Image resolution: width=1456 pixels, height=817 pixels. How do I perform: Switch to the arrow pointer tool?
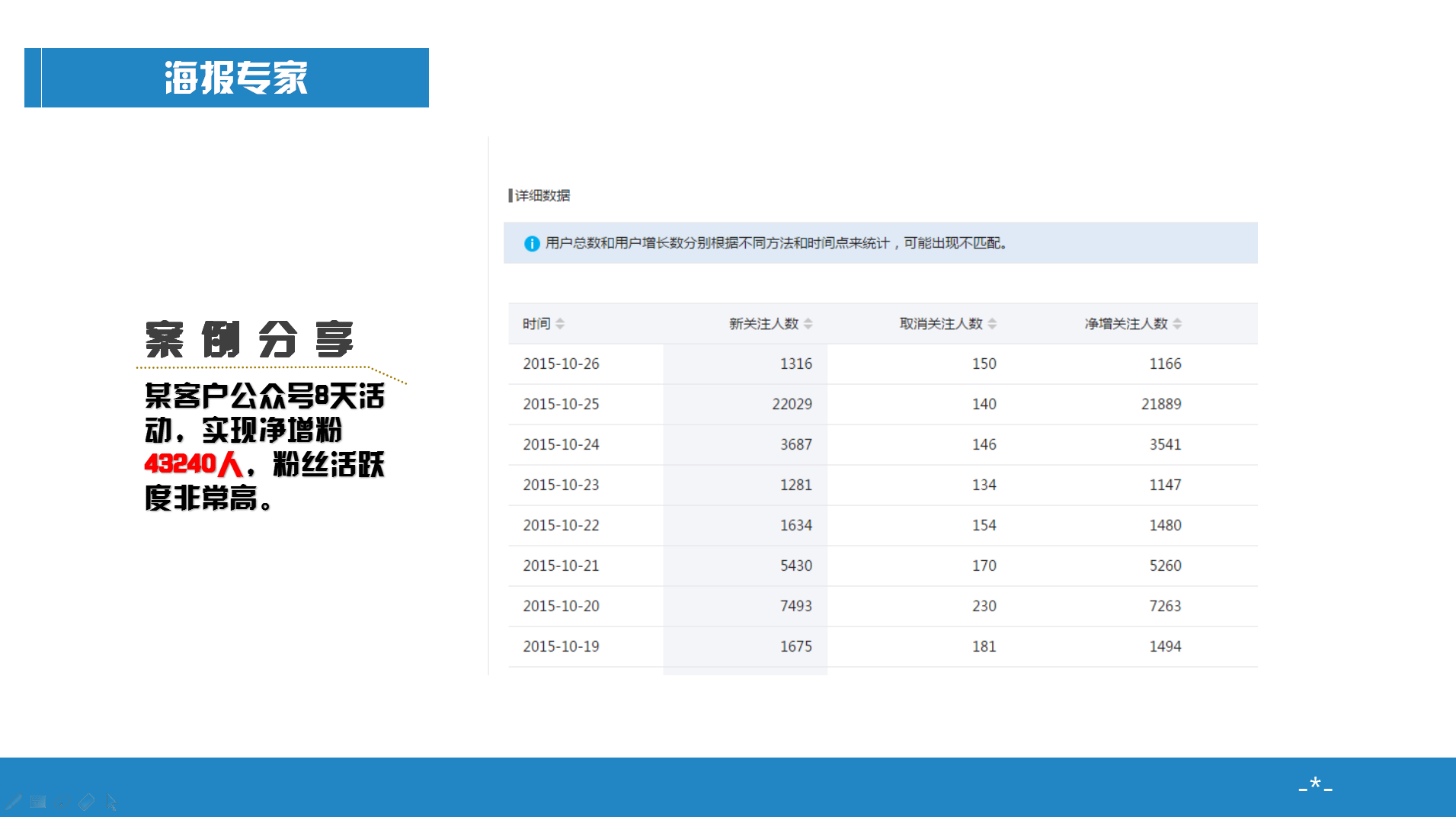111,802
